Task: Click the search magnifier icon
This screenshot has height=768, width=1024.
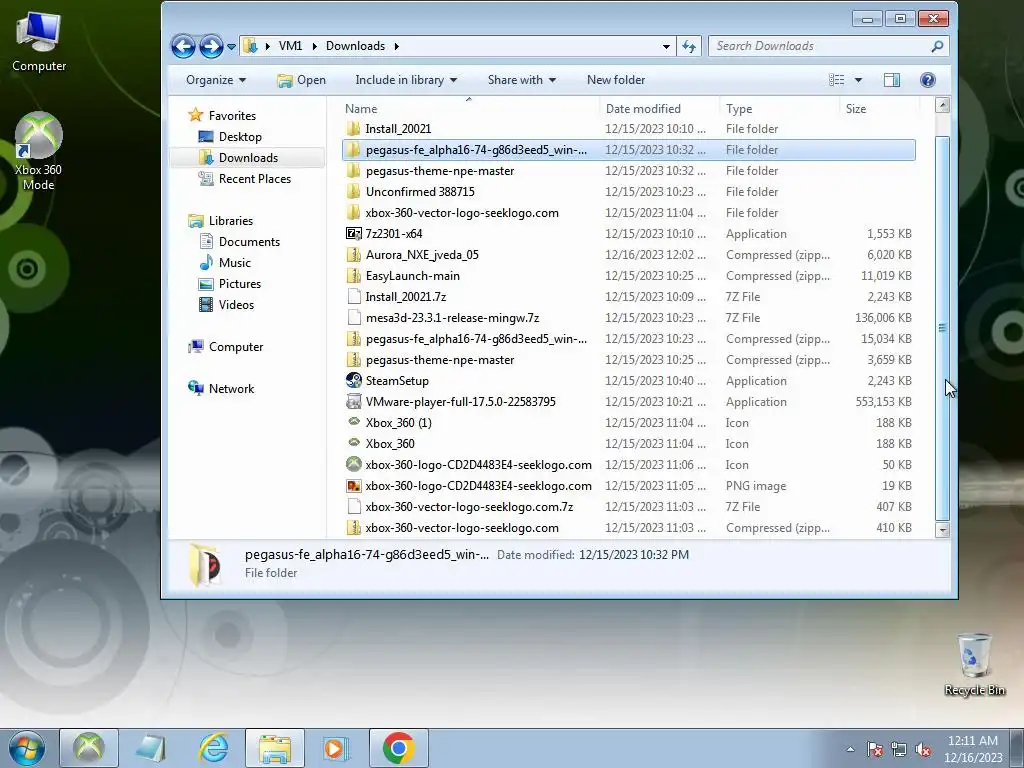Action: coord(937,46)
